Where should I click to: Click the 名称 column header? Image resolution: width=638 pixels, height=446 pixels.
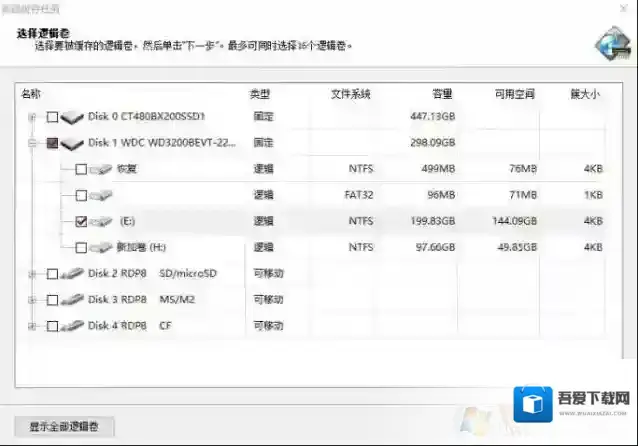point(31,94)
